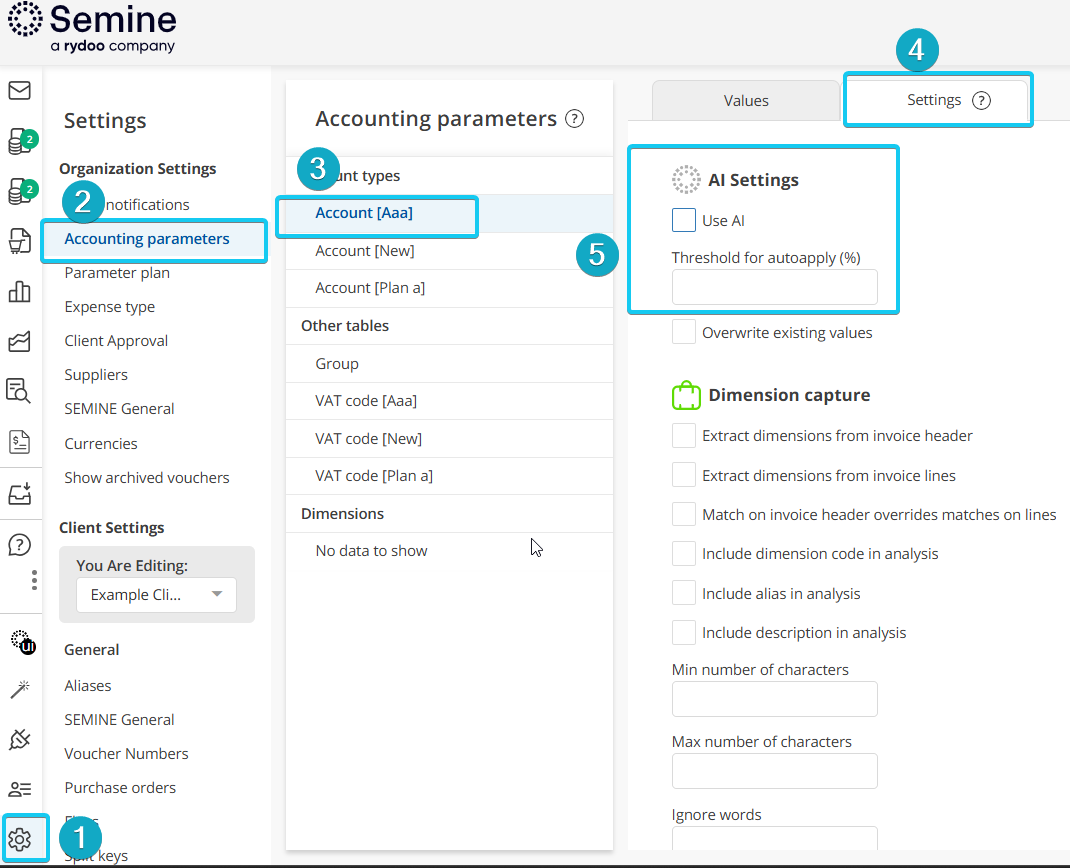
Task: Click the inbox download tray icon
Action: [x=19, y=492]
